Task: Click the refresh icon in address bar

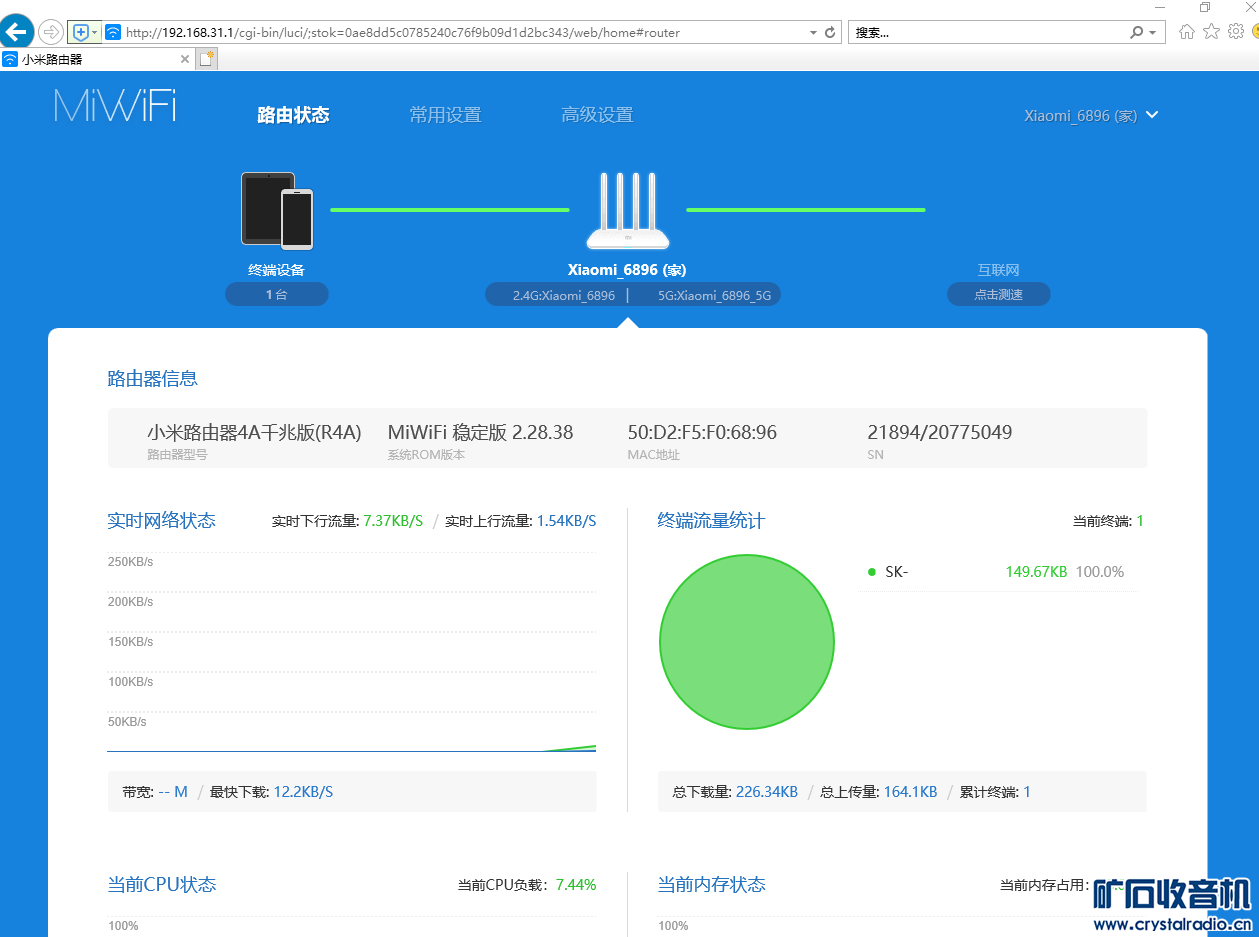Action: click(x=830, y=32)
